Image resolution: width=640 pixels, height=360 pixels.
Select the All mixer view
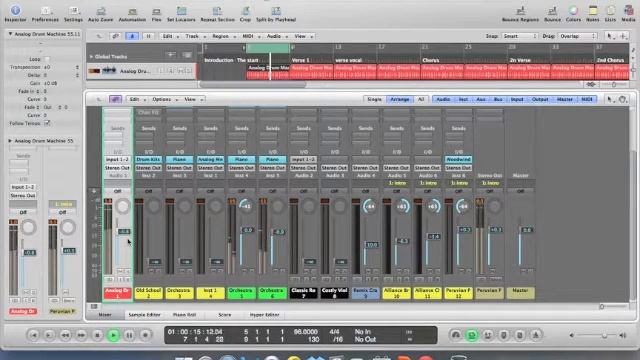[x=421, y=99]
